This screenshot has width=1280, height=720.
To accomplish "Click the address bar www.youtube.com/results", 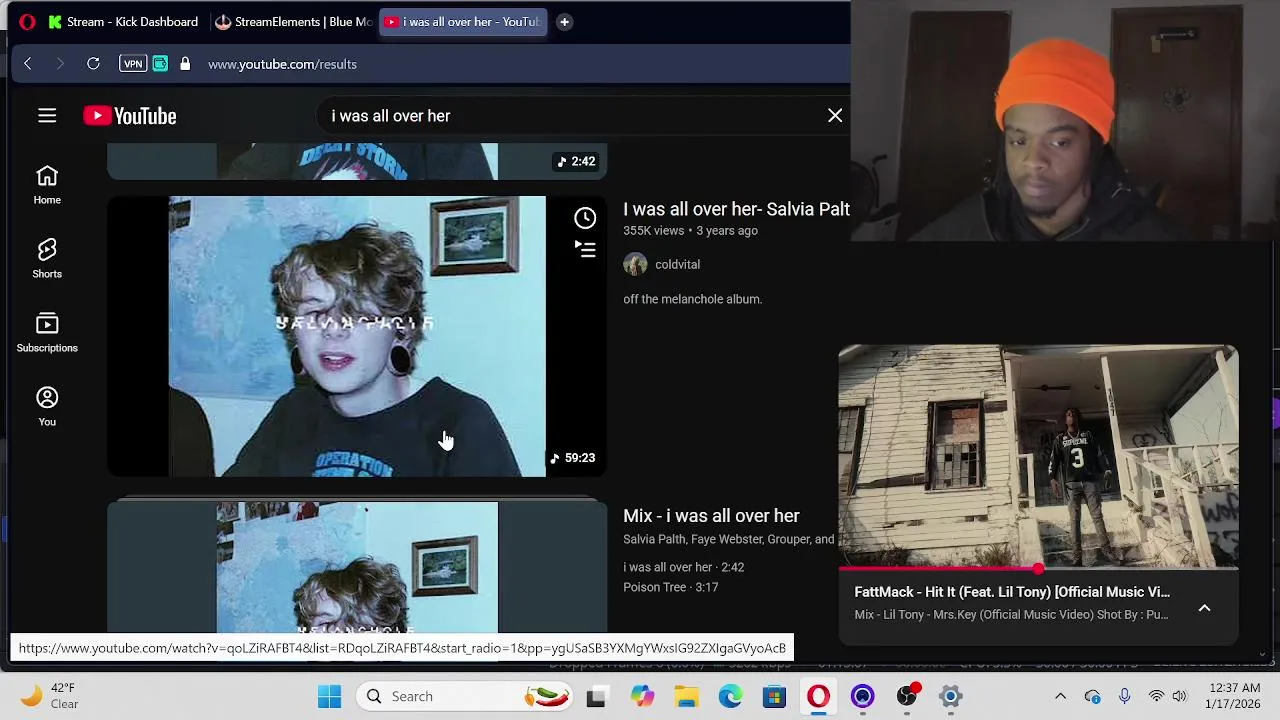I will click(282, 64).
